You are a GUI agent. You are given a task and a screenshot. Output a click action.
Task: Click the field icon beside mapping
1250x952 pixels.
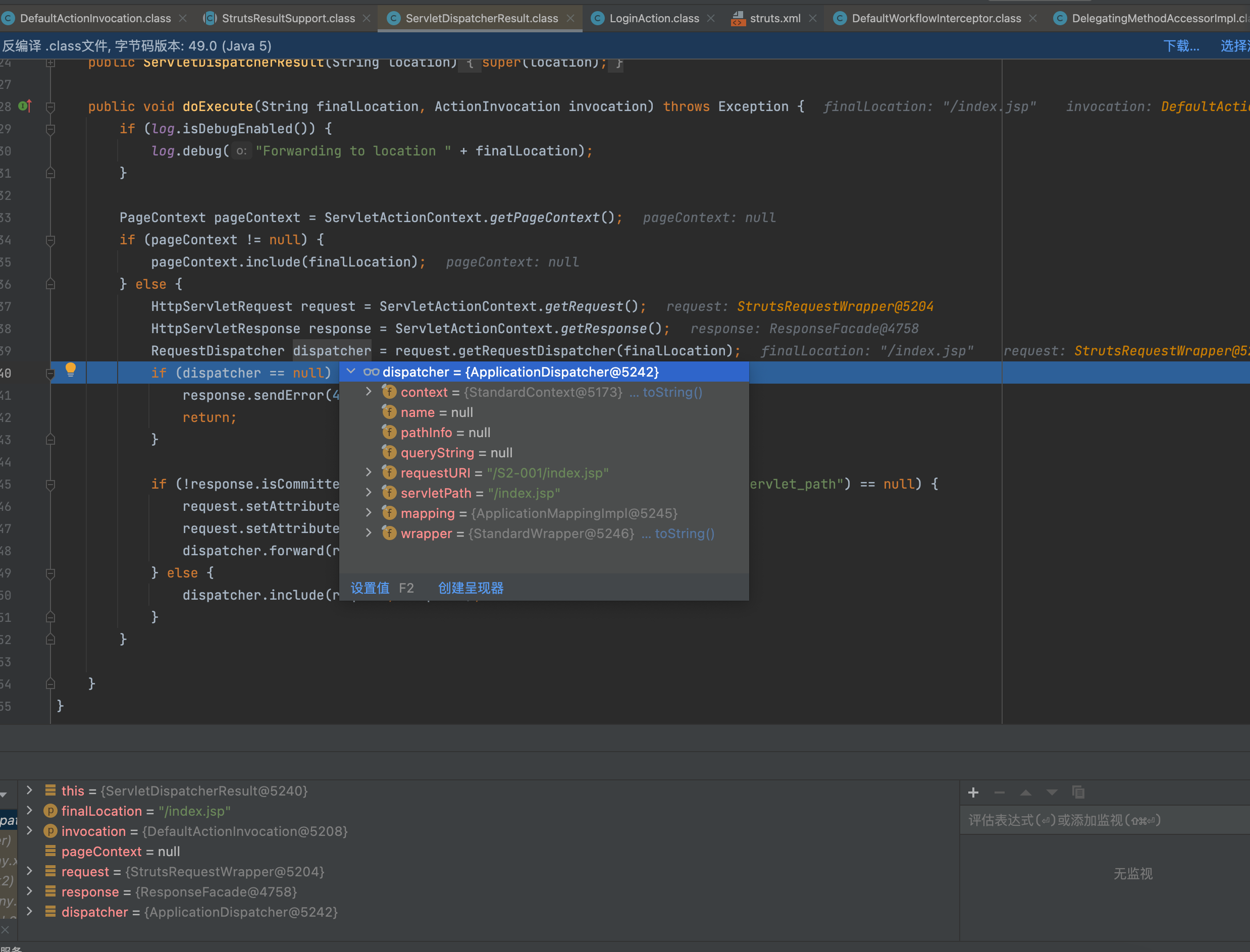point(389,513)
